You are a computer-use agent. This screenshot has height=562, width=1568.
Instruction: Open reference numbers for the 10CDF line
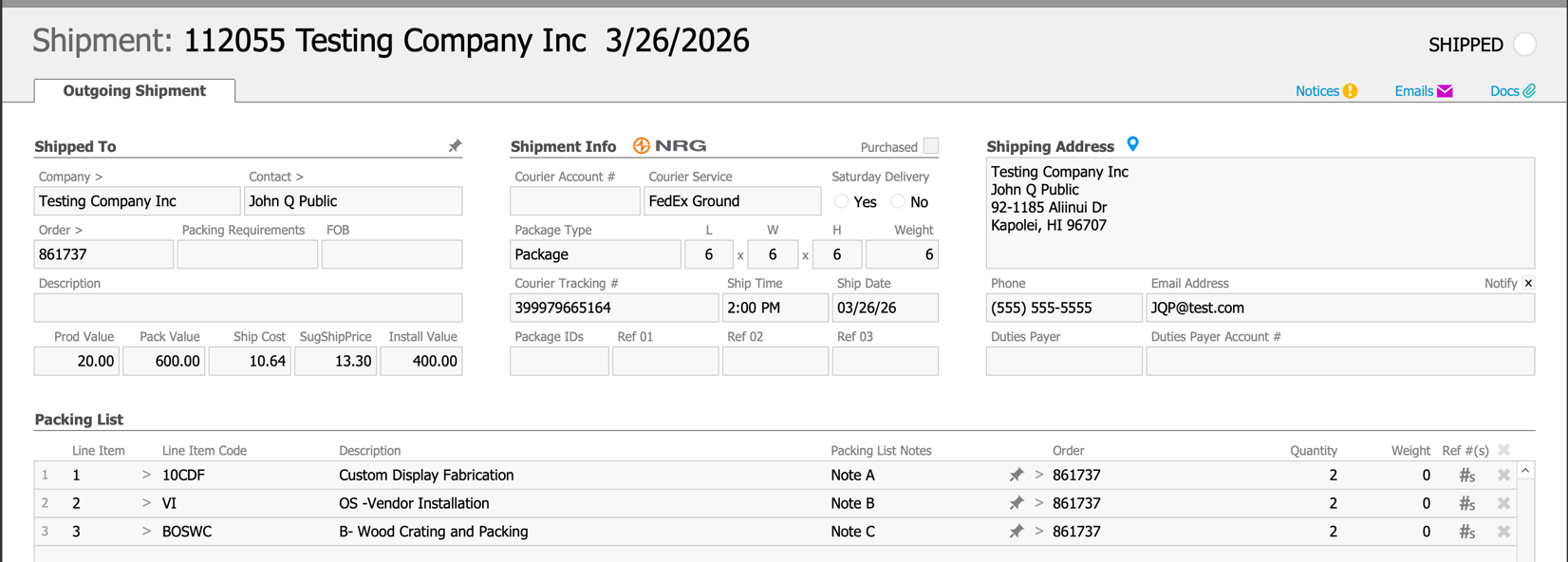1466,475
